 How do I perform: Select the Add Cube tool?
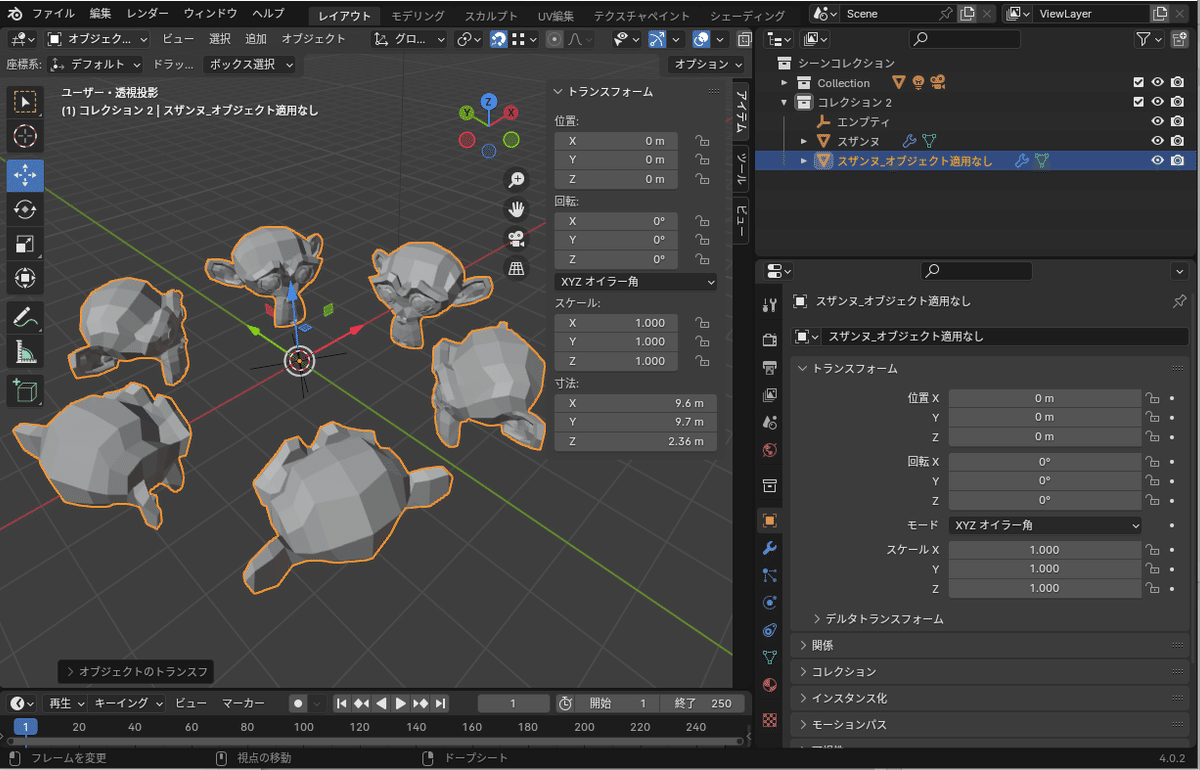coord(25,390)
